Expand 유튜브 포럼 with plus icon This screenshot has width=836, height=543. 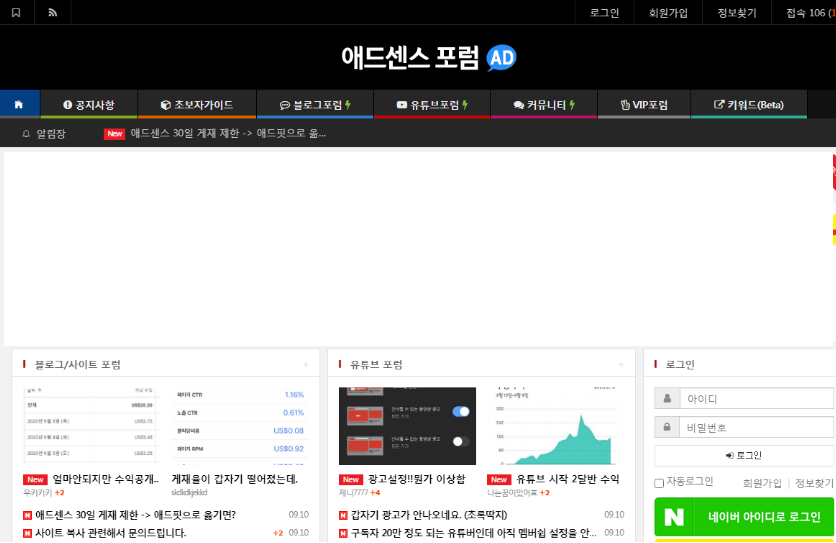pyautogui.click(x=621, y=364)
